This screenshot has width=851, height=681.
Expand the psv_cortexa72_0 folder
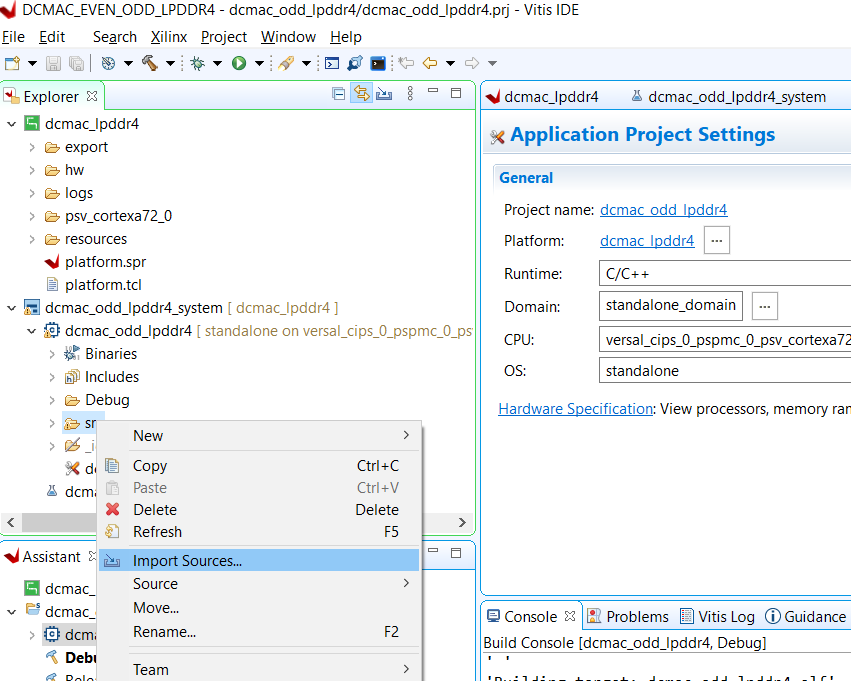tap(32, 216)
